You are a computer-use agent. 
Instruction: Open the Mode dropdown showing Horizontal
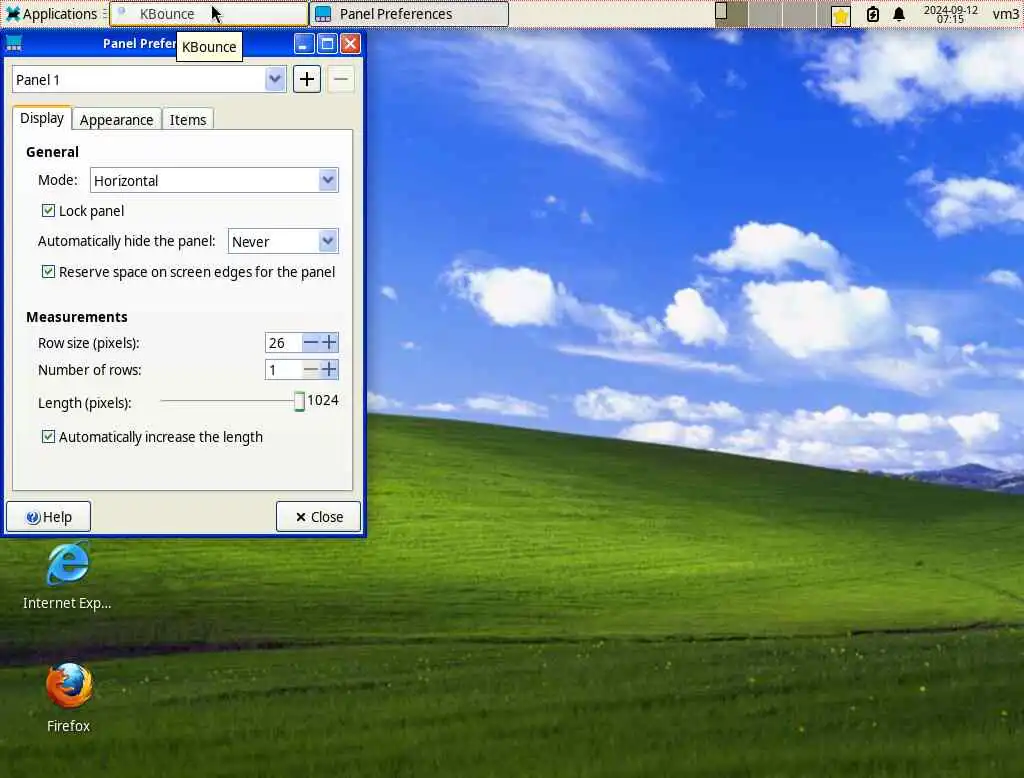tap(214, 180)
